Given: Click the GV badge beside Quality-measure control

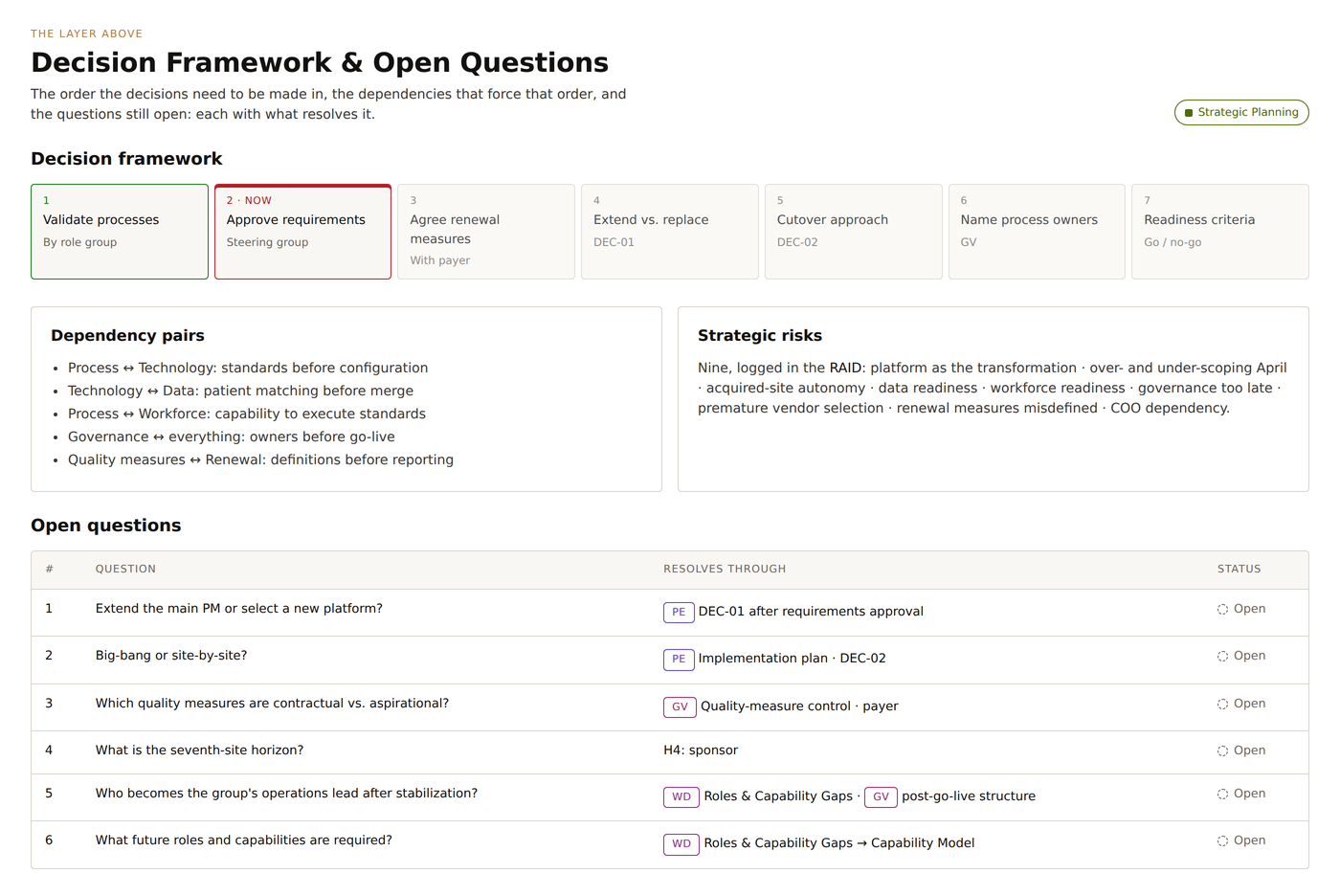Looking at the screenshot, I should [680, 706].
